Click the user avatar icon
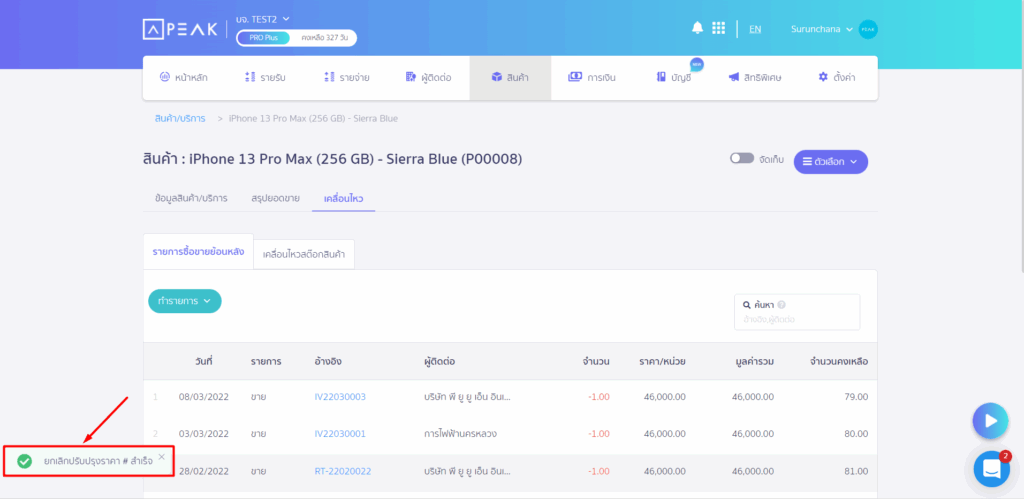The image size is (1024, 499). [x=868, y=29]
